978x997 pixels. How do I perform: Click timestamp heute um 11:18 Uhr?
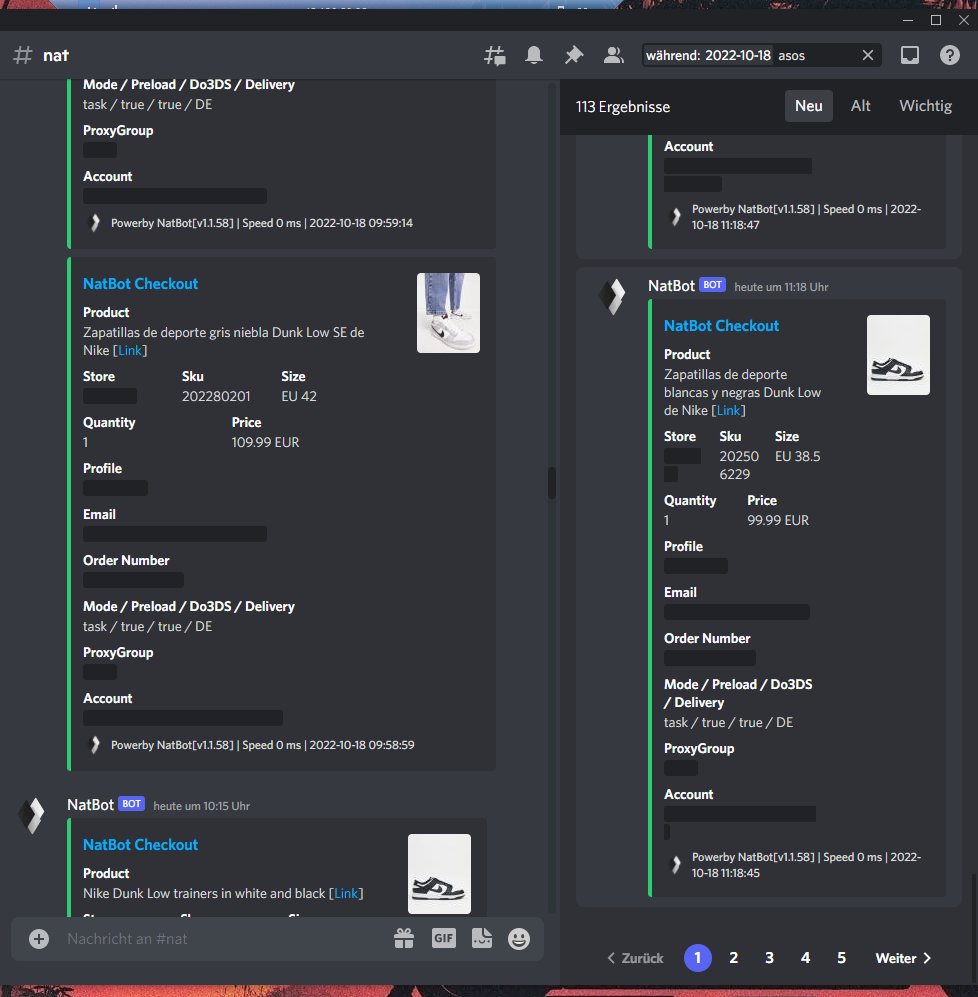781,287
